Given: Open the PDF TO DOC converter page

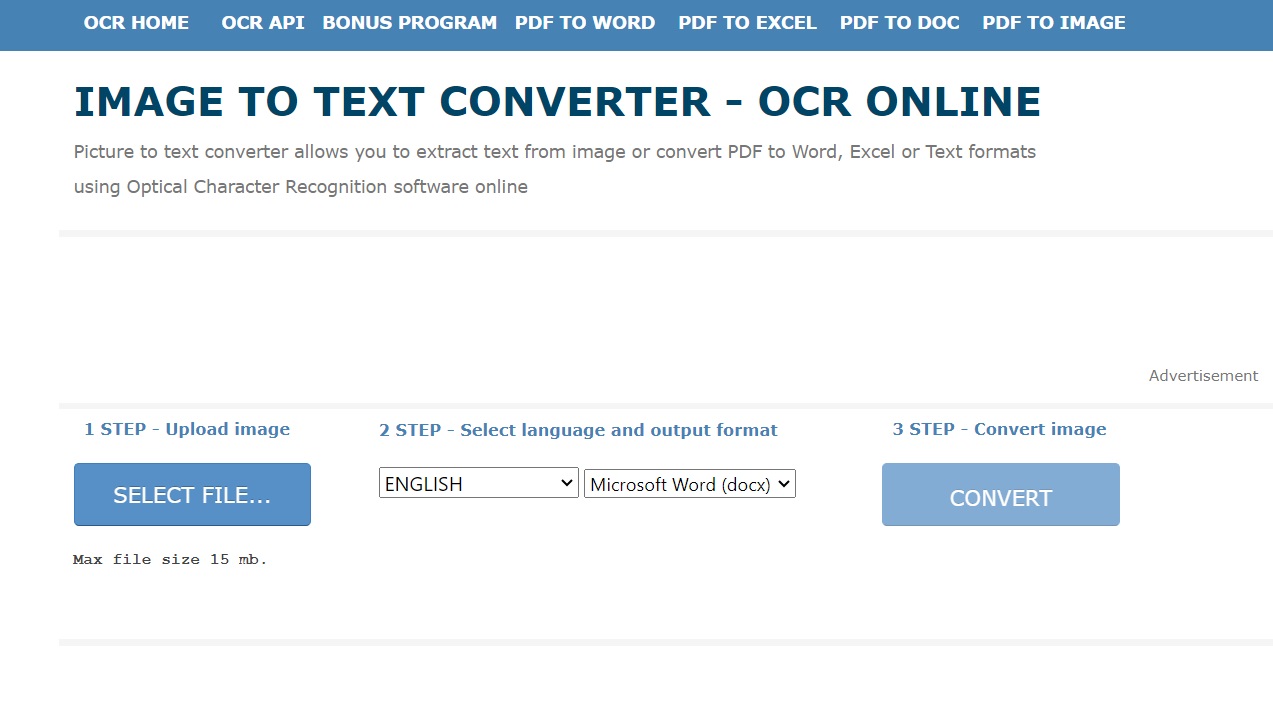Looking at the screenshot, I should tap(899, 22).
